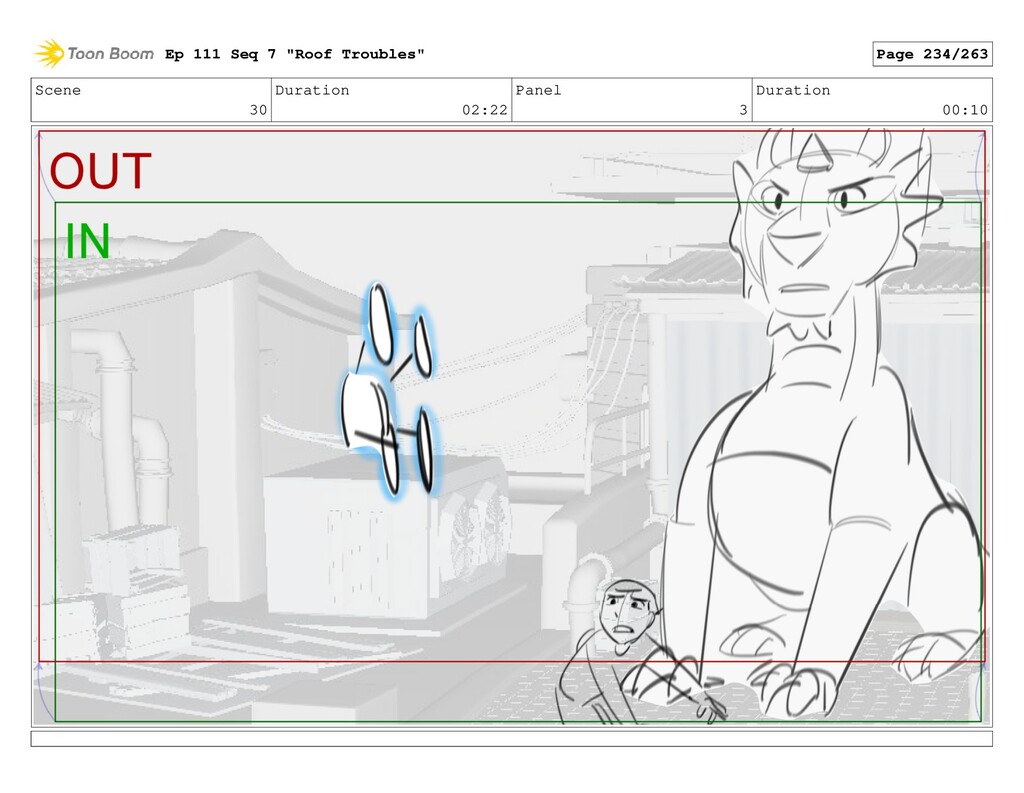Click the scene Duration value 02:22
Image resolution: width=1024 pixels, height=793 pixels.
click(x=485, y=110)
